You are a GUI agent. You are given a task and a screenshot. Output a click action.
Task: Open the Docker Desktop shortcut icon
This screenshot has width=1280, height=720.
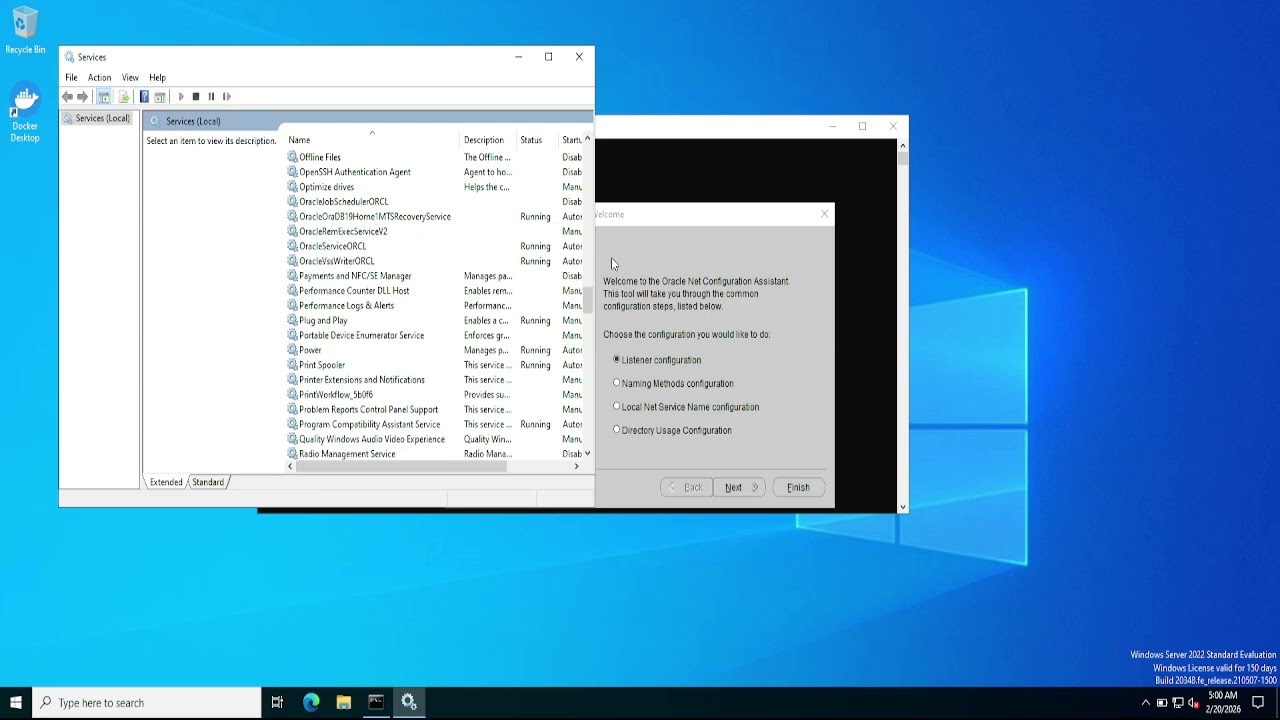coord(25,113)
